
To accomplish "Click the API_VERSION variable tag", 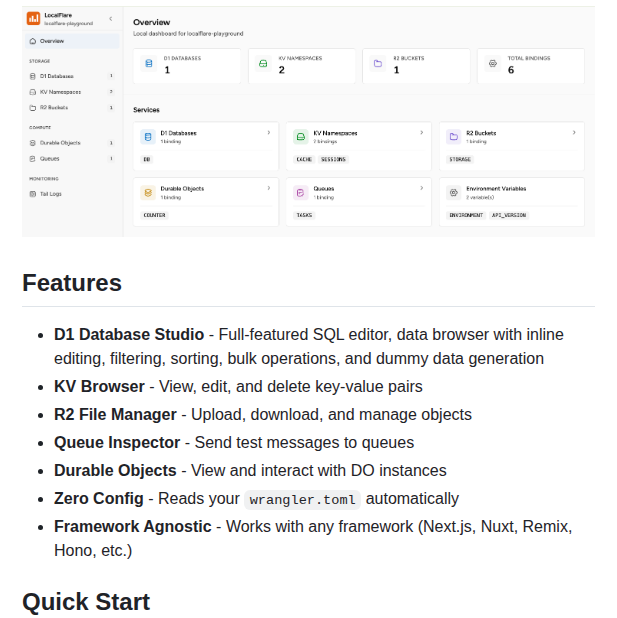I will (508, 215).
